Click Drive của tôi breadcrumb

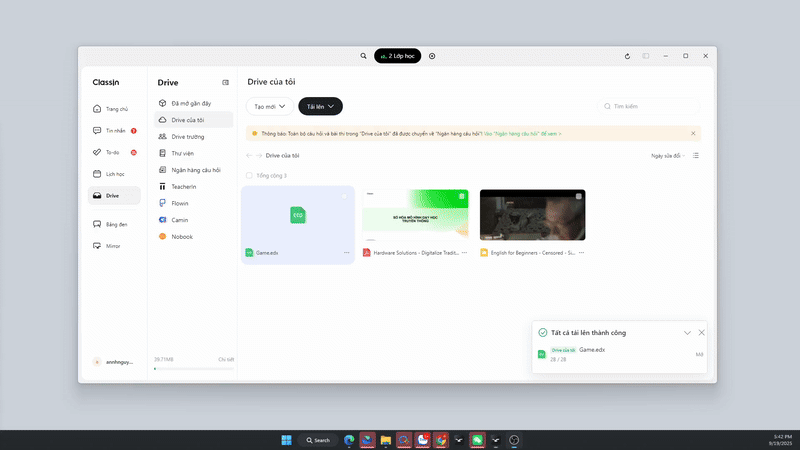point(282,156)
